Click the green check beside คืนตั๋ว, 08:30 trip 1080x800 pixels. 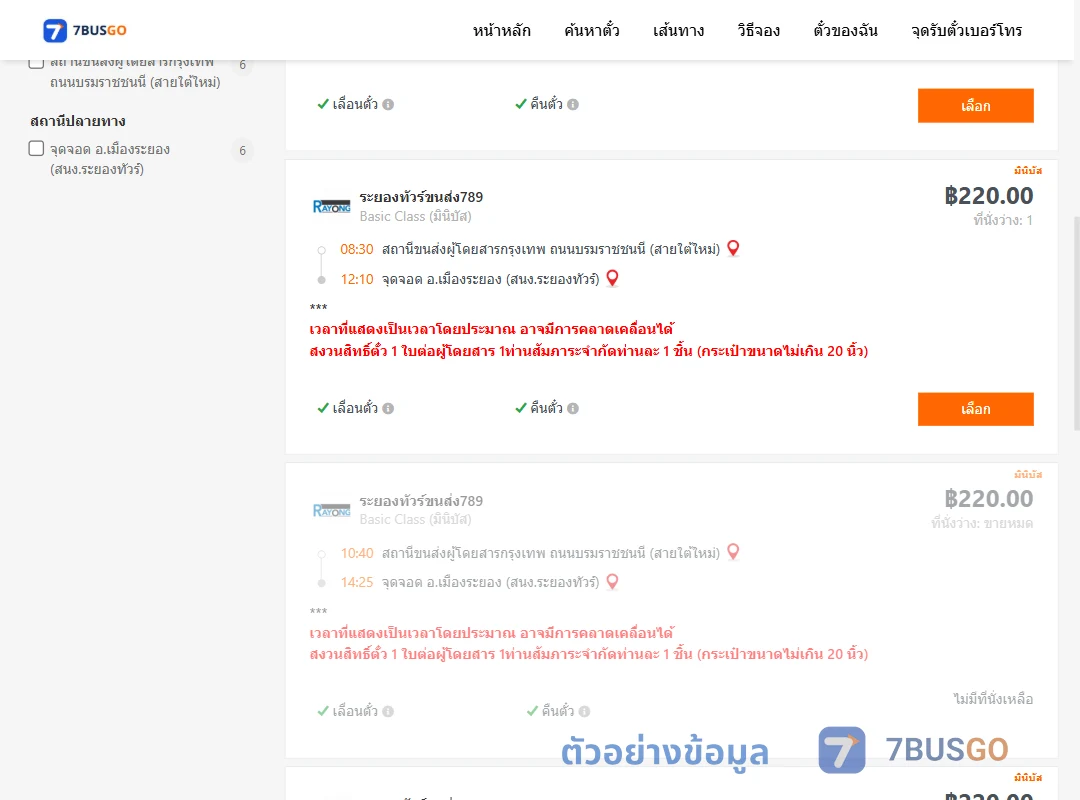521,408
